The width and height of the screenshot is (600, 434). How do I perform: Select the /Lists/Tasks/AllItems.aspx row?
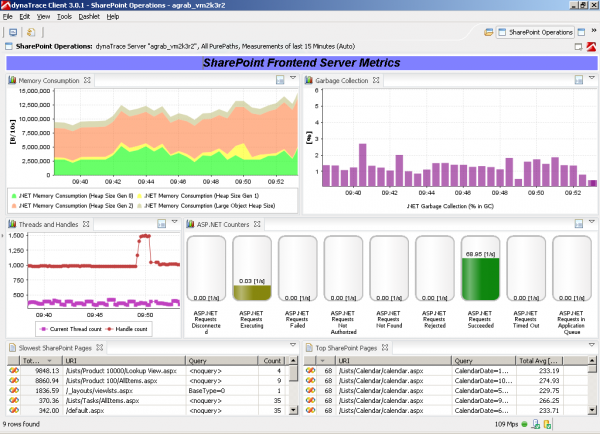coord(147,400)
